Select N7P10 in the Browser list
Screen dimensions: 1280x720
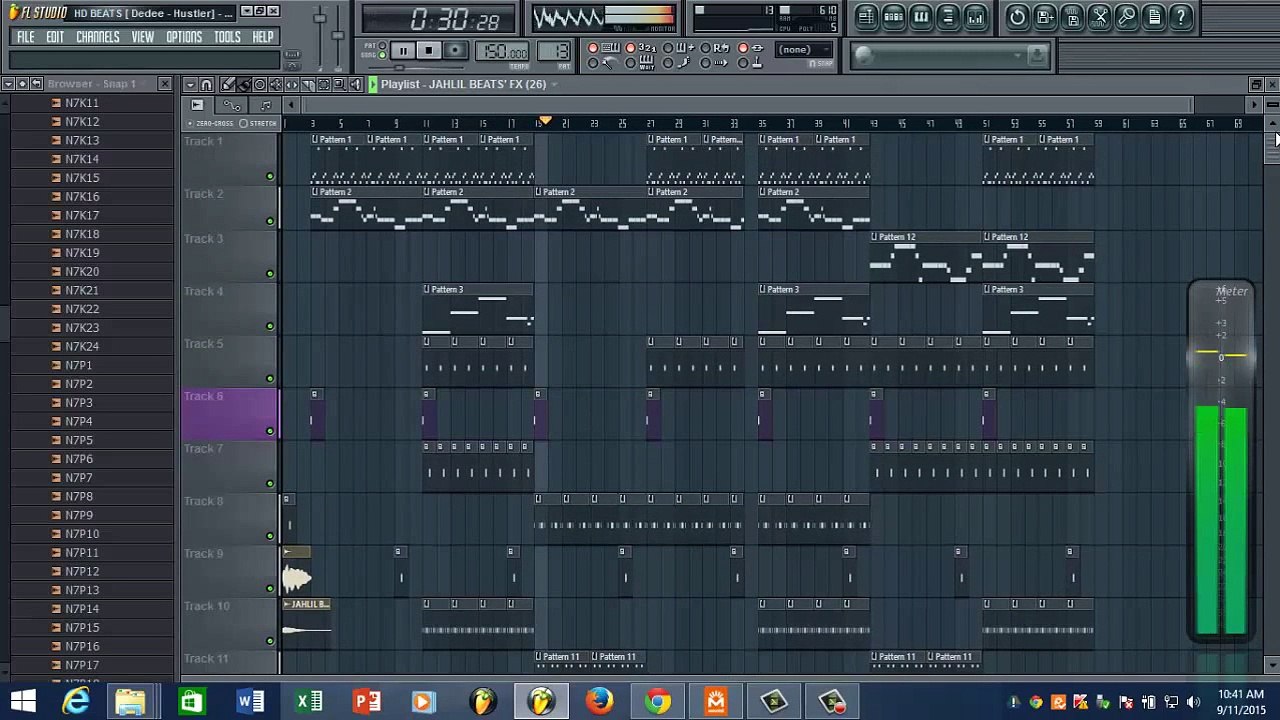[x=82, y=534]
